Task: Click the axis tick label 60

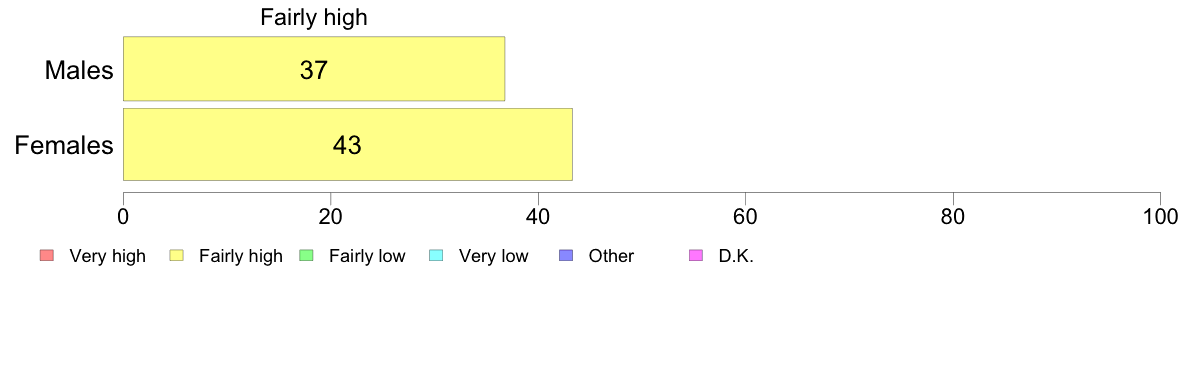Action: pos(746,216)
